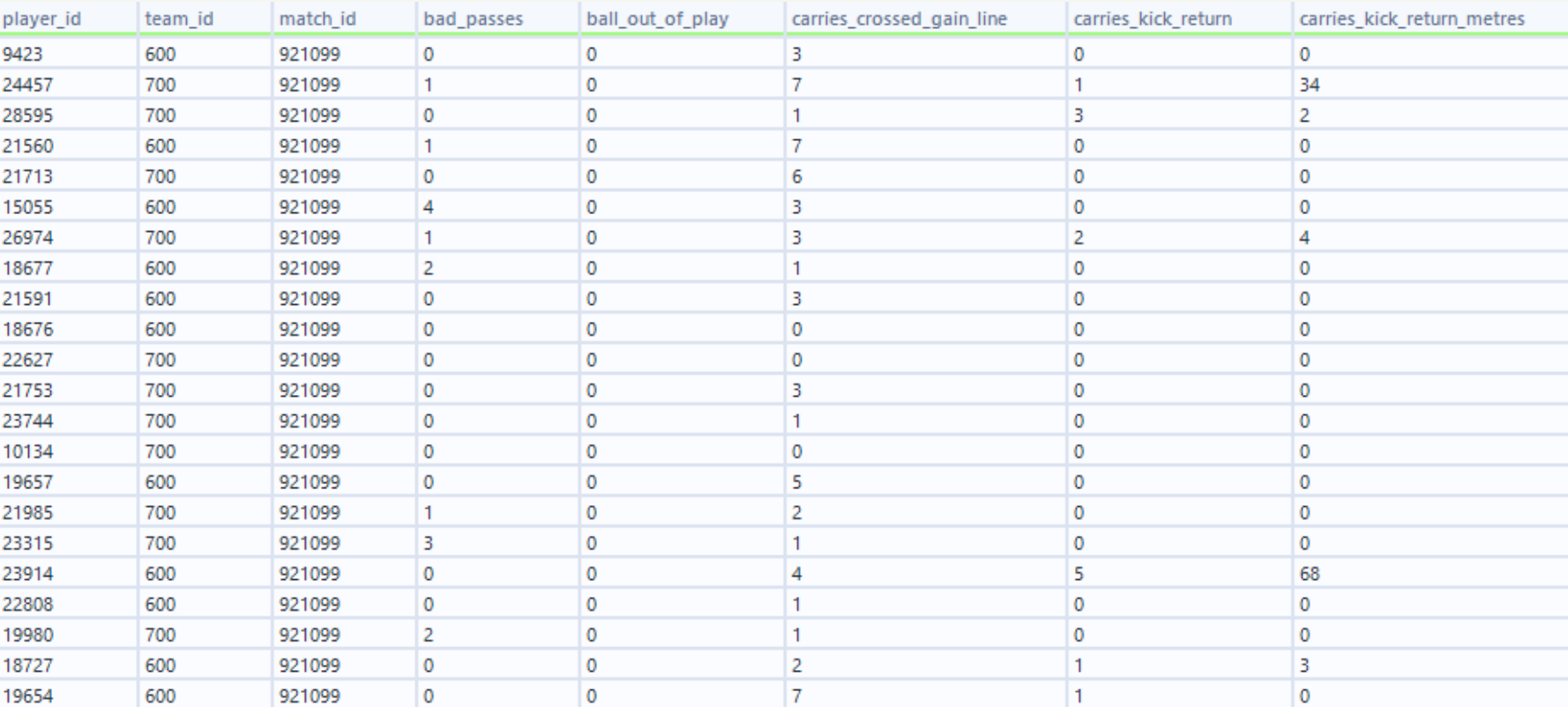Image resolution: width=1568 pixels, height=707 pixels.
Task: Select player_id cell 21713
Action: pyautogui.click(x=68, y=176)
